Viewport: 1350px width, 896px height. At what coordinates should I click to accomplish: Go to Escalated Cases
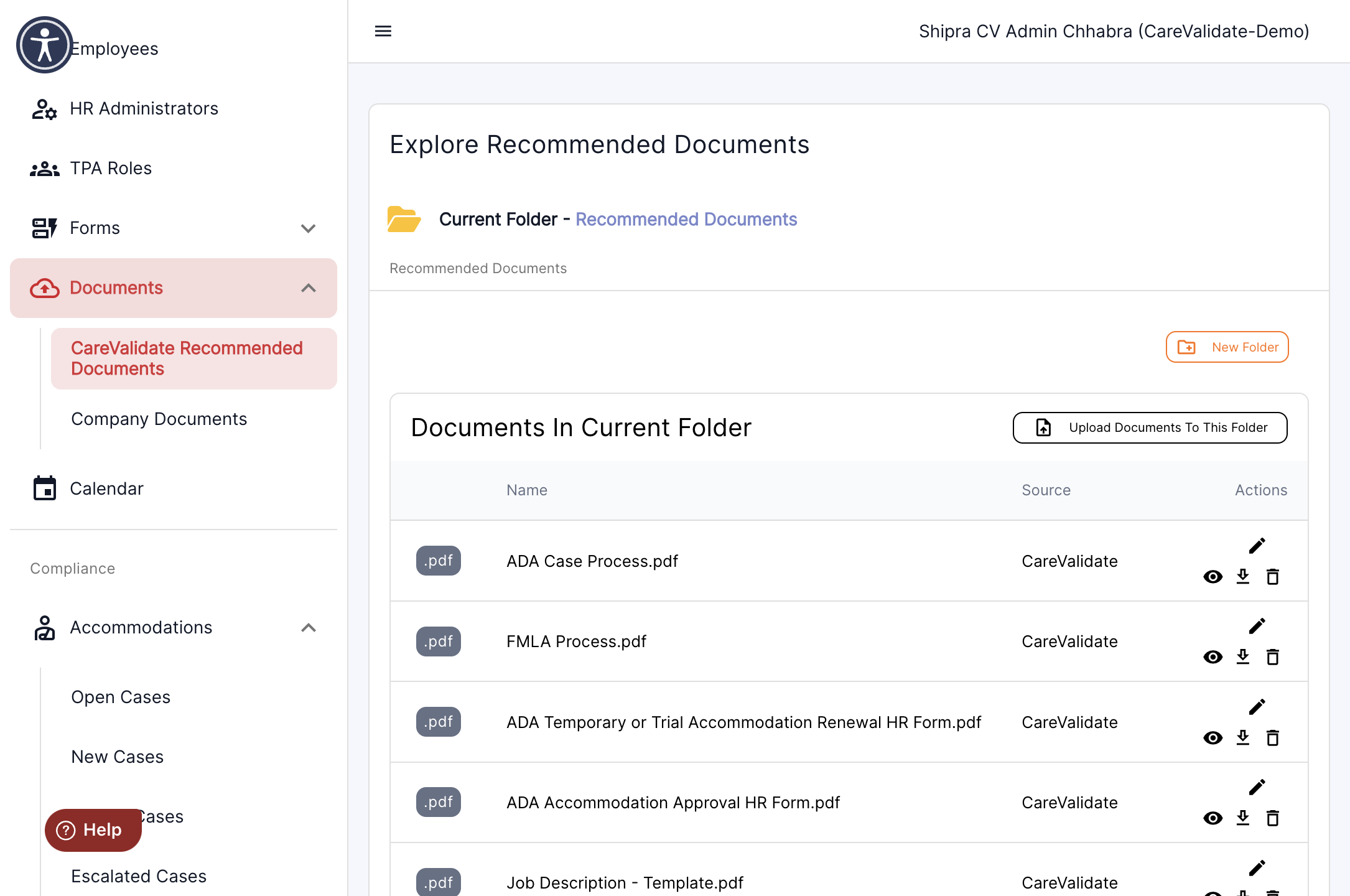(x=194, y=876)
